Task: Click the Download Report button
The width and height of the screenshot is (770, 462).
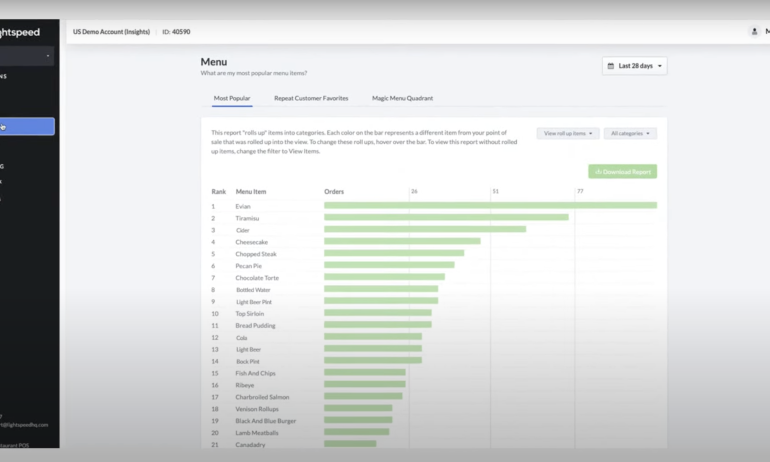Action: click(x=622, y=172)
